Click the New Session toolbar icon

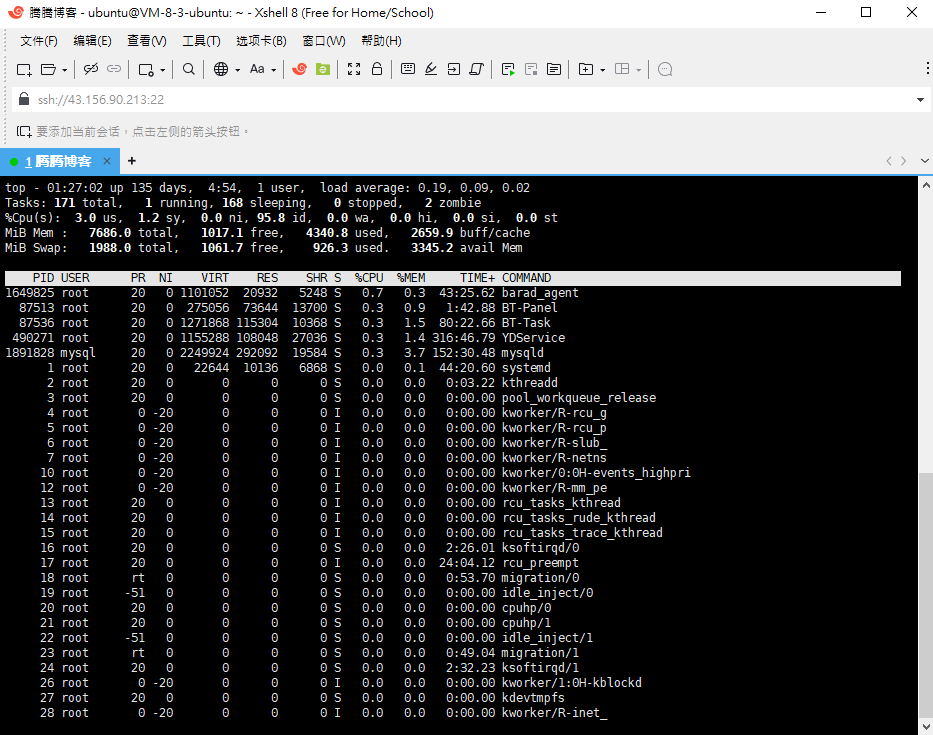coord(24,69)
